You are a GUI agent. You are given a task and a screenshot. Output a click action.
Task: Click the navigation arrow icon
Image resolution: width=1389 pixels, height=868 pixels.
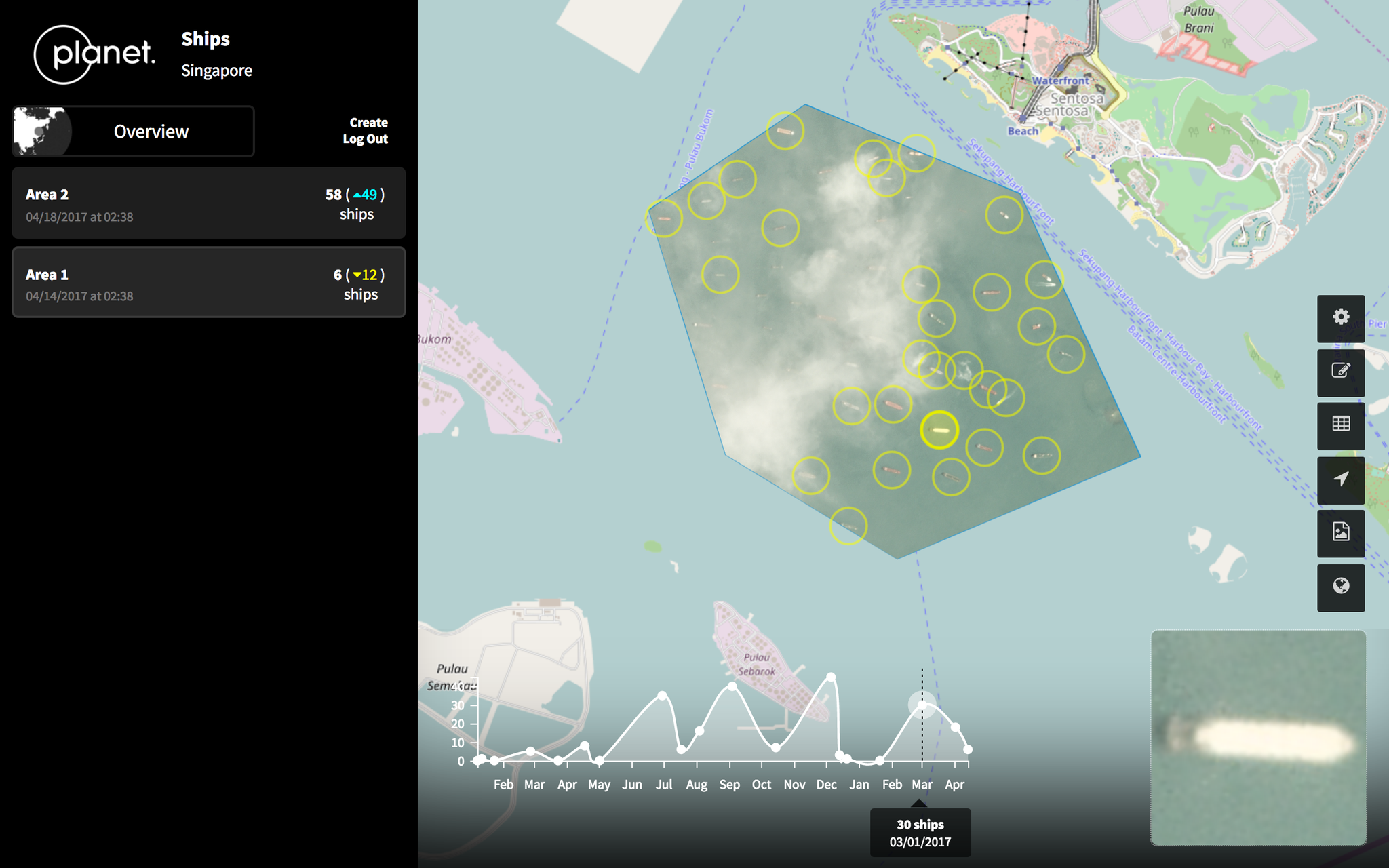1340,479
